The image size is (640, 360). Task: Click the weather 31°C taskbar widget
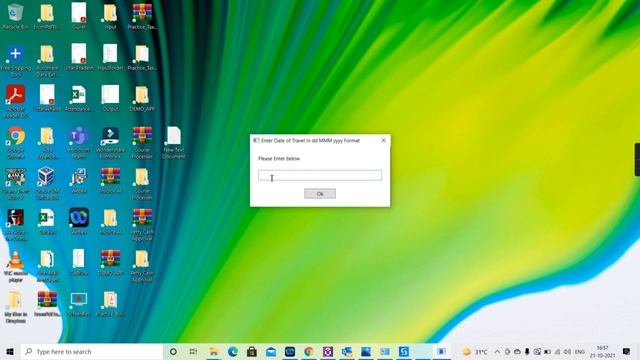point(475,351)
